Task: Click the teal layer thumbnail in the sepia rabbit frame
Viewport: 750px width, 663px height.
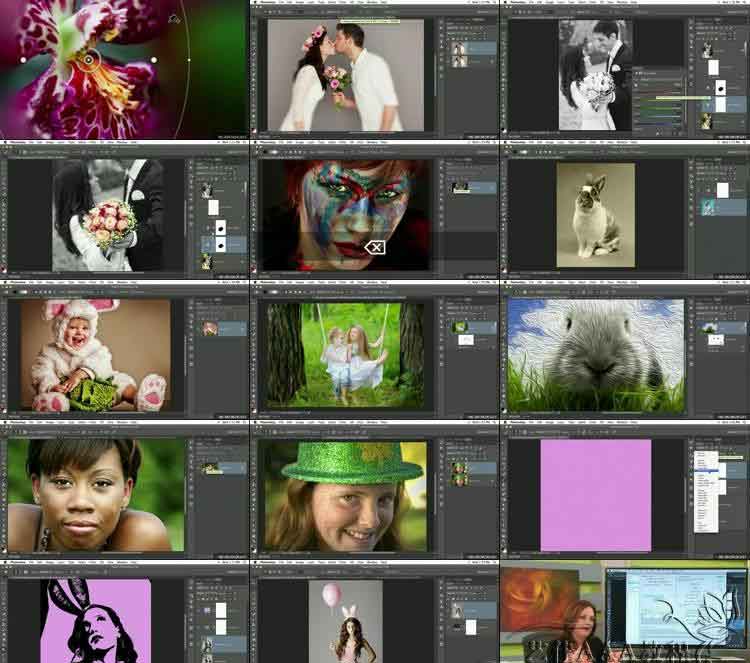Action: click(709, 207)
